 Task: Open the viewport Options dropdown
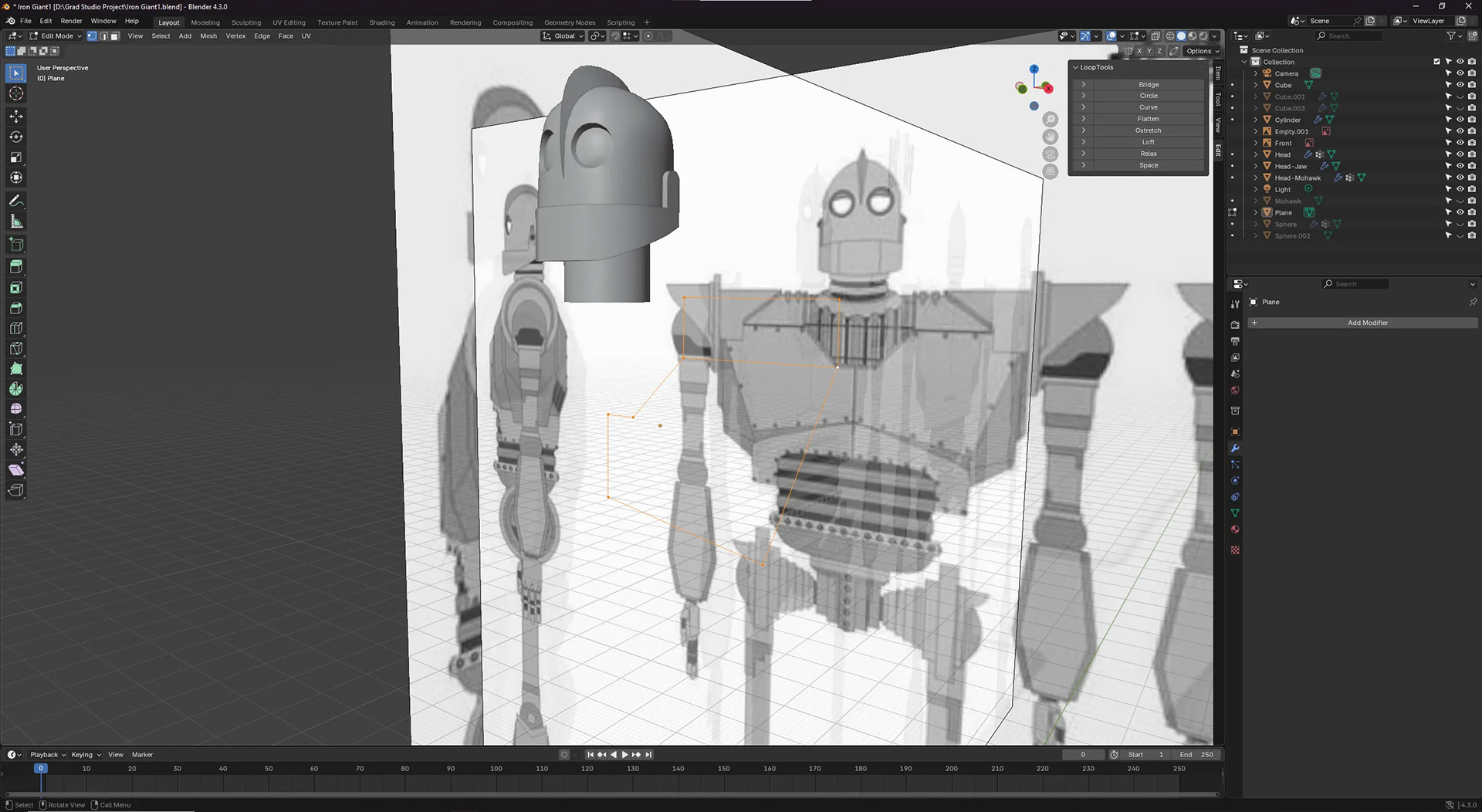click(1203, 51)
